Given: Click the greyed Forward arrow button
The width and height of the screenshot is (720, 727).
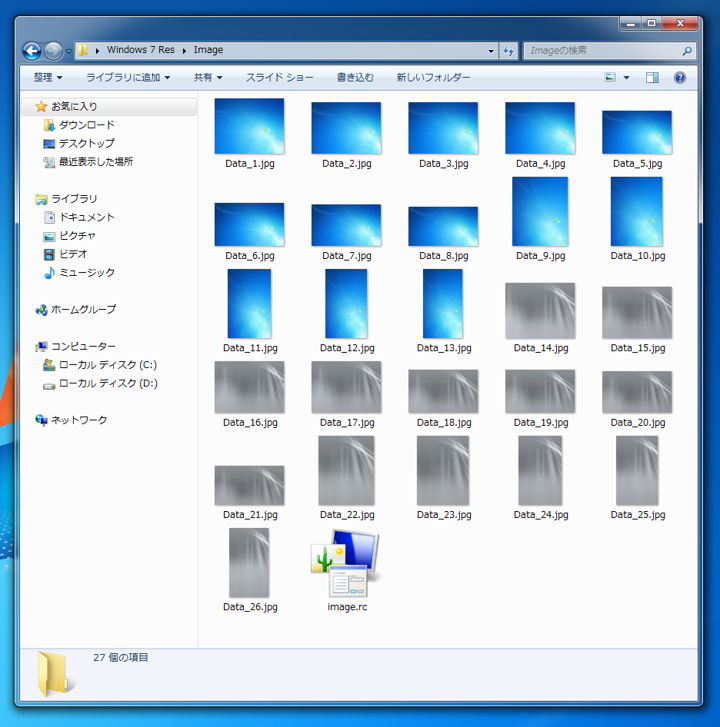Looking at the screenshot, I should (x=53, y=51).
